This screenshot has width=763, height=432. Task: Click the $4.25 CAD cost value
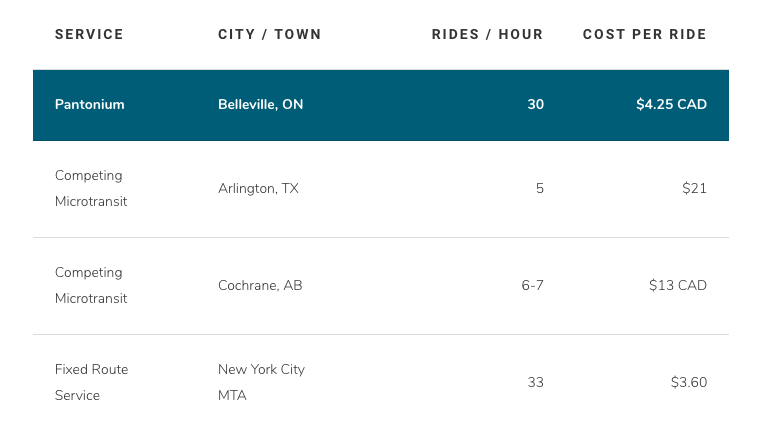point(672,105)
